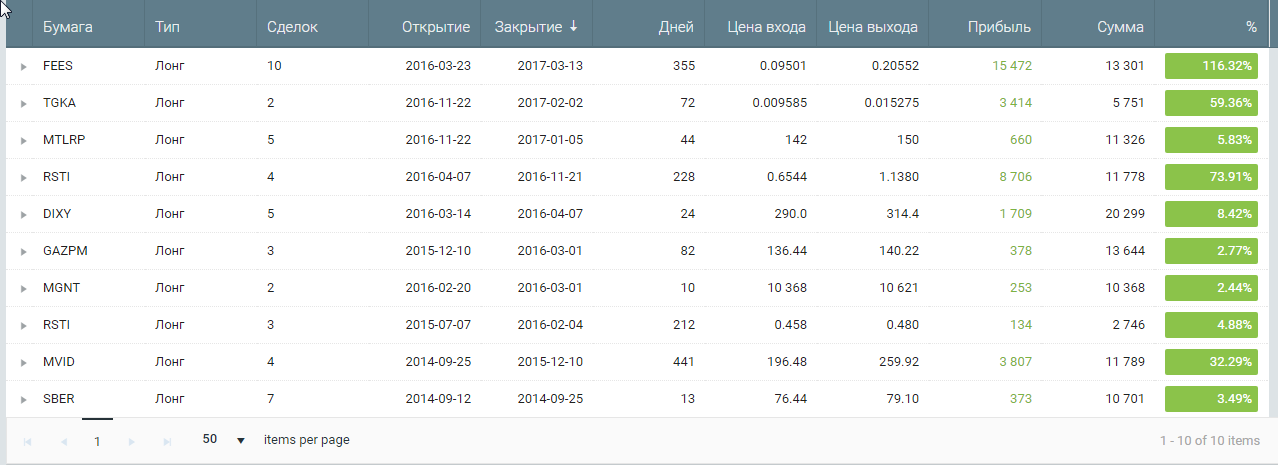
Task: Go to previous page arrow
Action: (x=64, y=441)
